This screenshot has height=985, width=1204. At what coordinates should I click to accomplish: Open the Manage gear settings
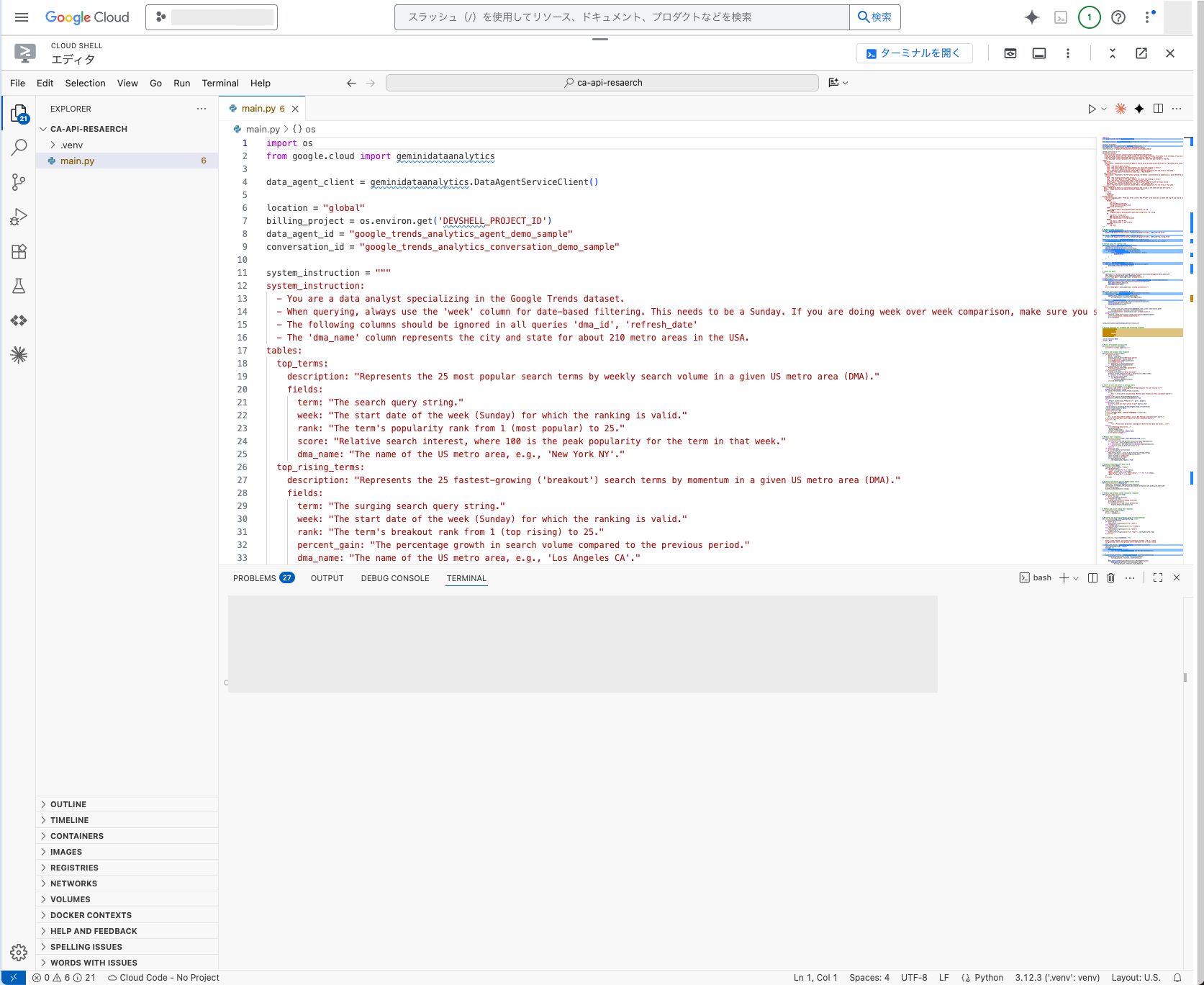19,953
